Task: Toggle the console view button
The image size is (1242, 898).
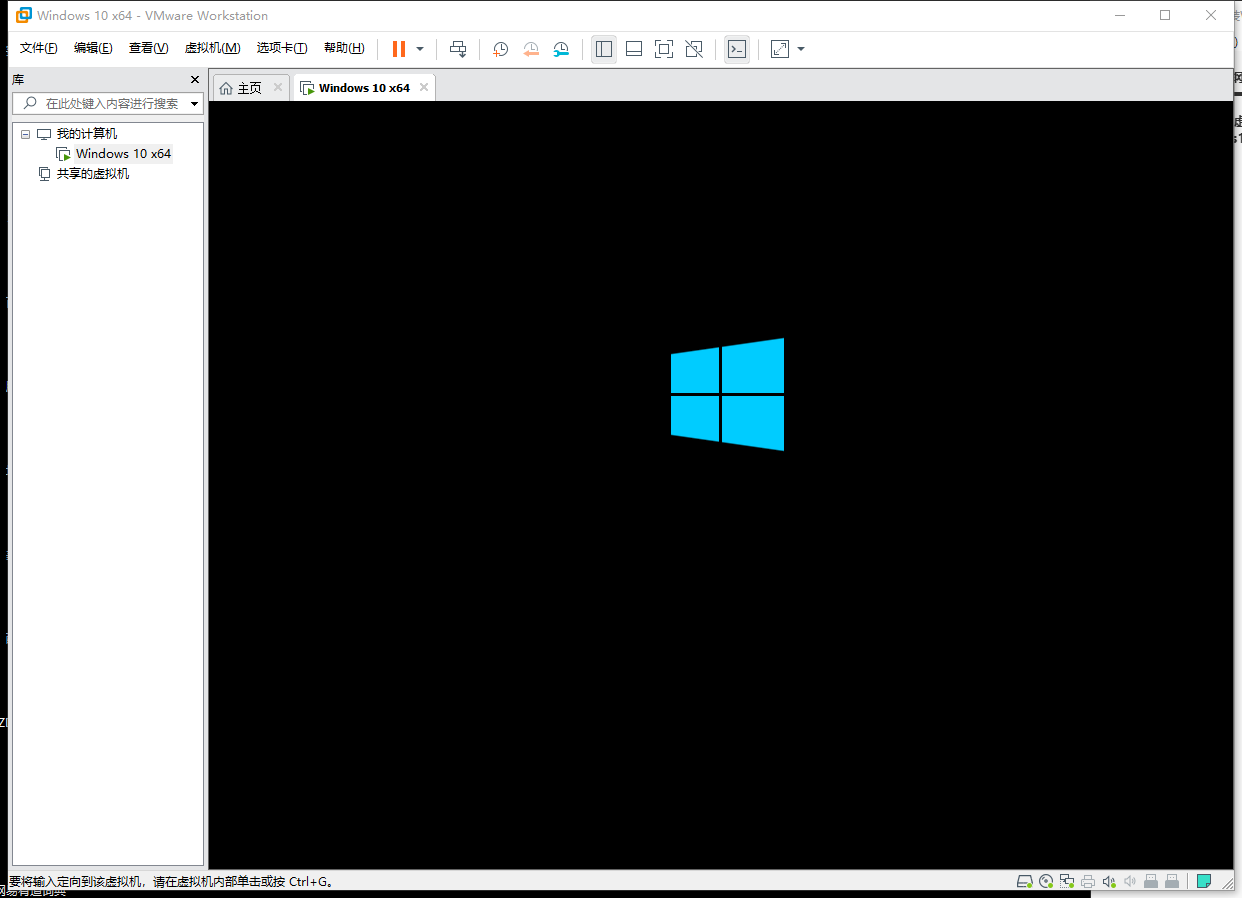Action: [737, 49]
